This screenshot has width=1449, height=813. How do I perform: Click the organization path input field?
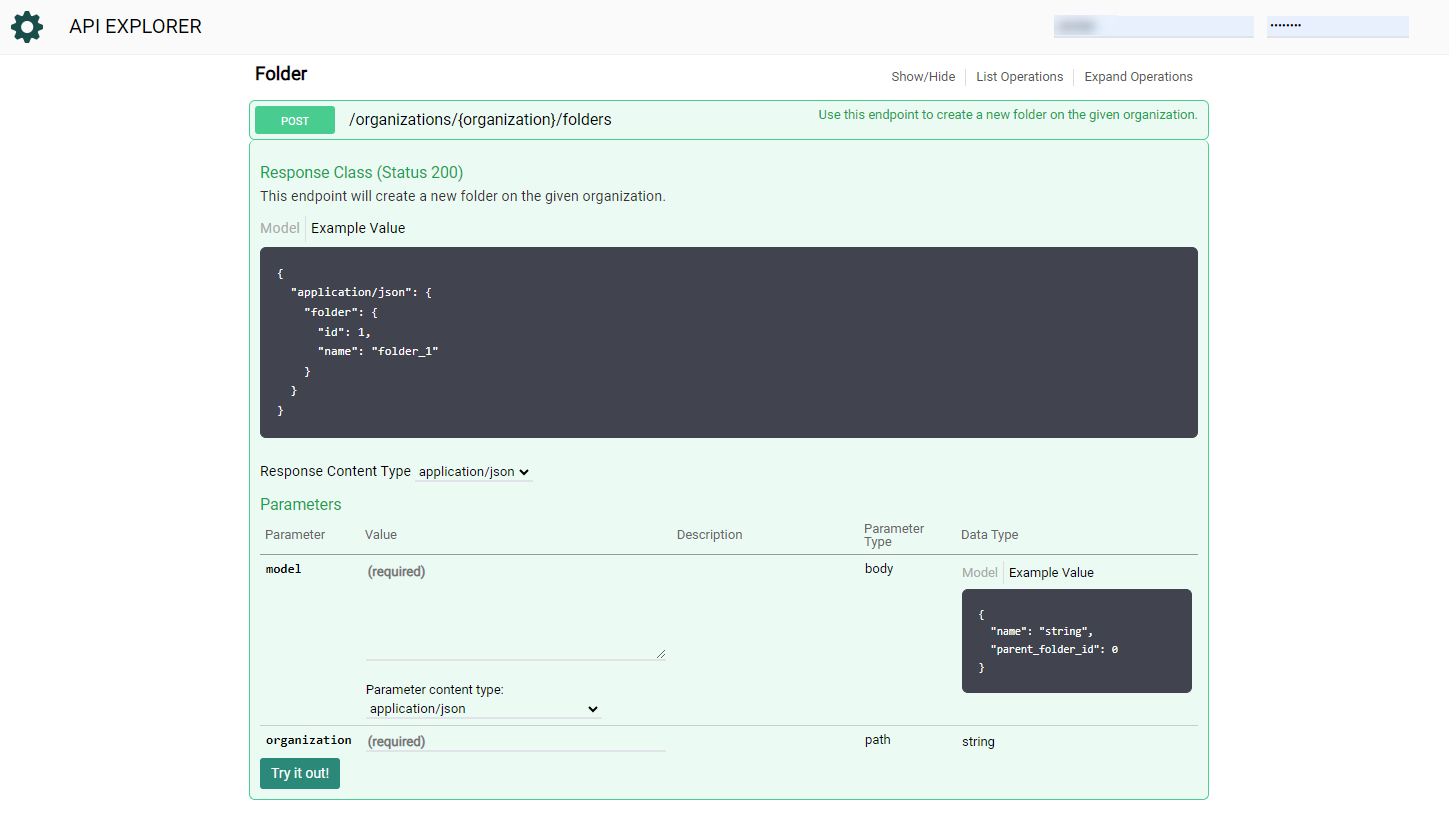(515, 741)
